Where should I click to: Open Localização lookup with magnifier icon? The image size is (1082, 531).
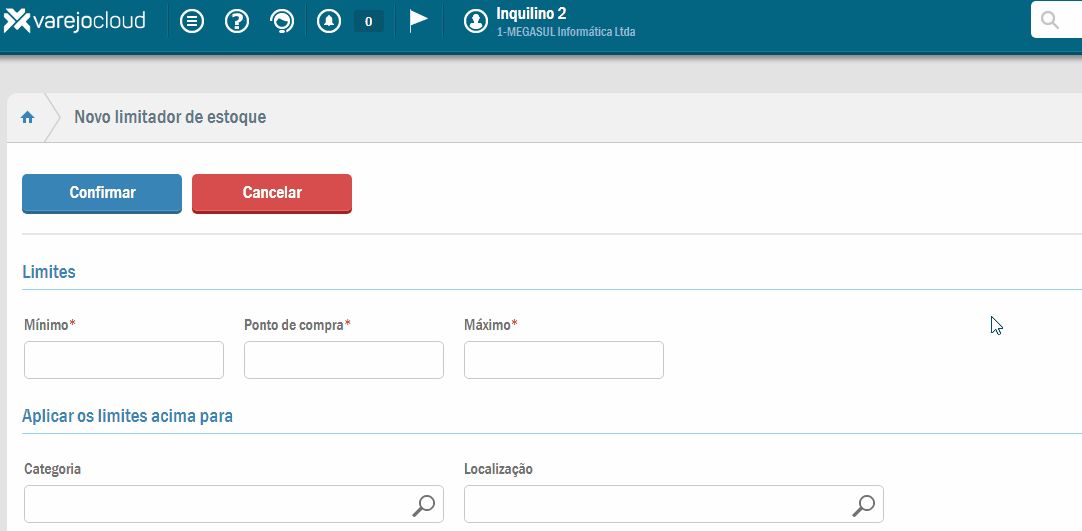(863, 506)
